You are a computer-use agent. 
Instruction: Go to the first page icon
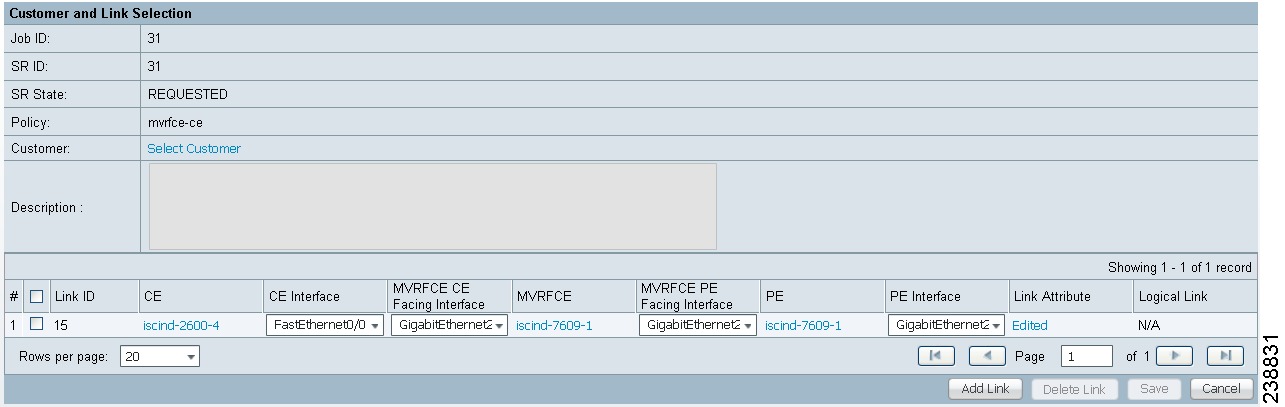pos(935,355)
